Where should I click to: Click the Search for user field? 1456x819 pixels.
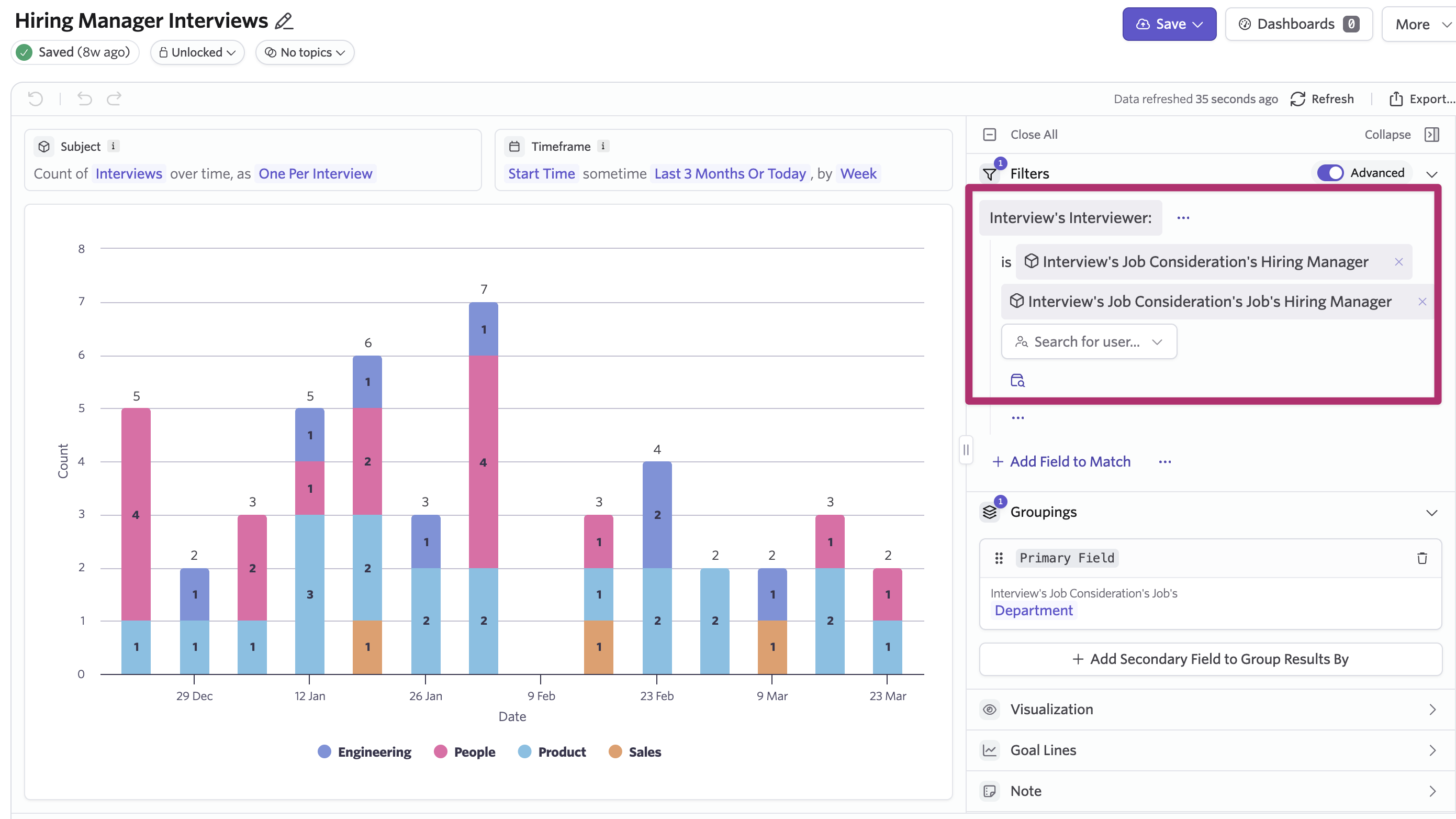[x=1089, y=341]
